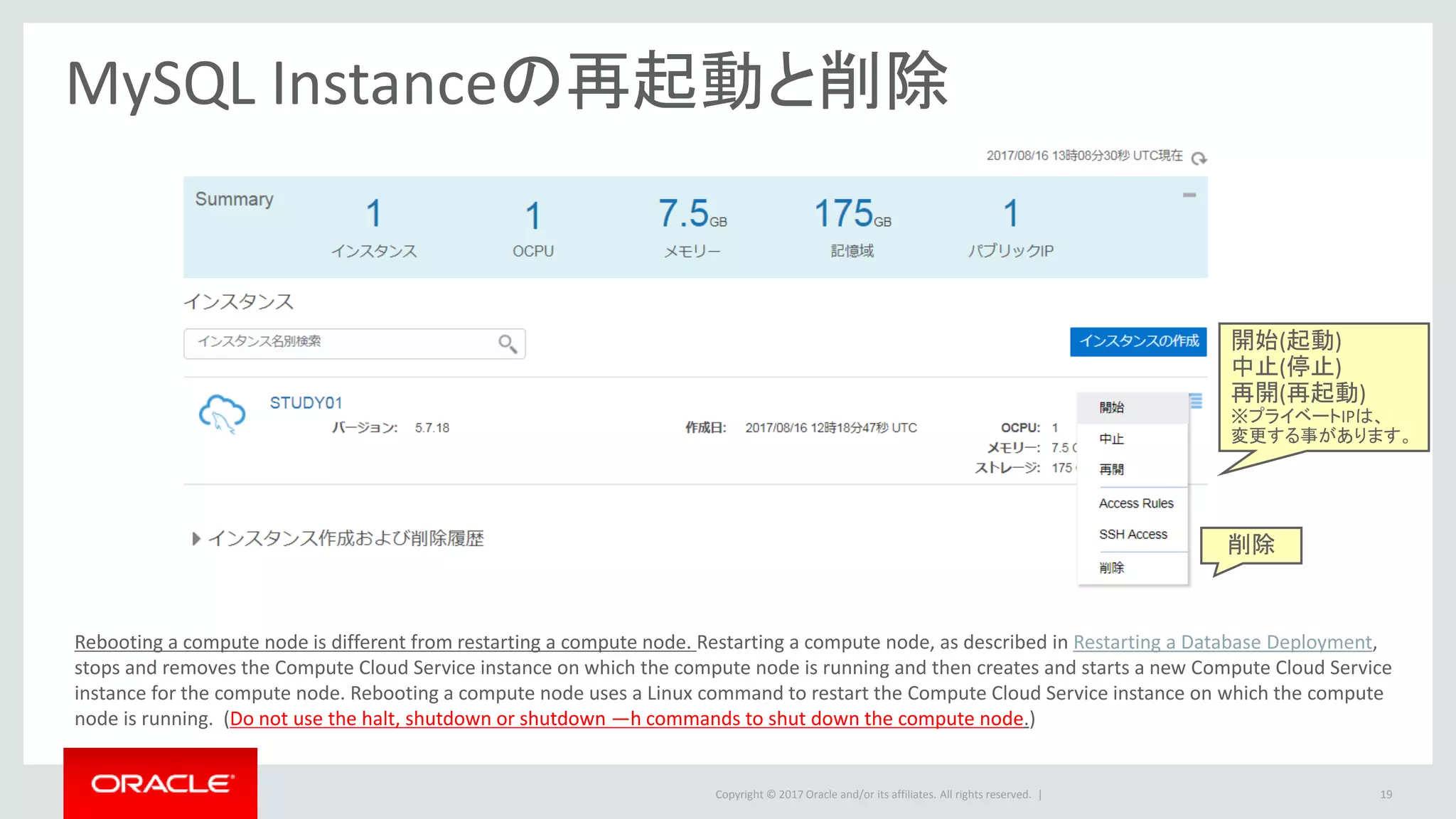Click the STUDY01 MySQL cloud icon
This screenshot has height=819, width=1456.
(x=222, y=414)
